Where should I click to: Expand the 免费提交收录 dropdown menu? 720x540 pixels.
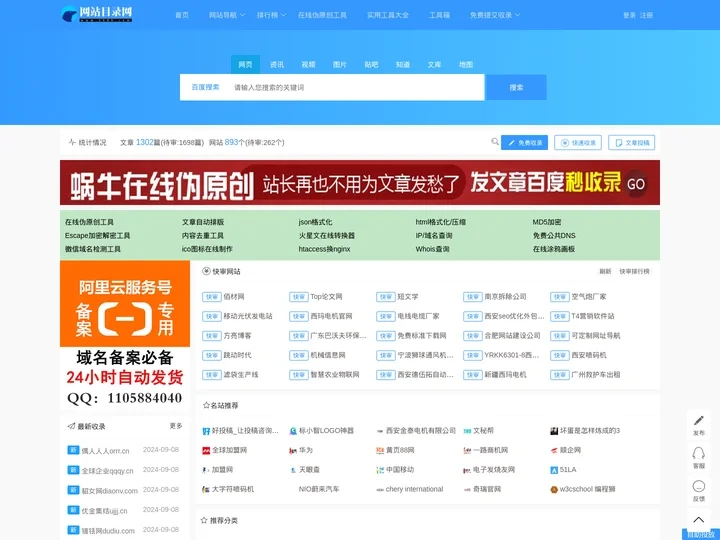click(x=495, y=15)
